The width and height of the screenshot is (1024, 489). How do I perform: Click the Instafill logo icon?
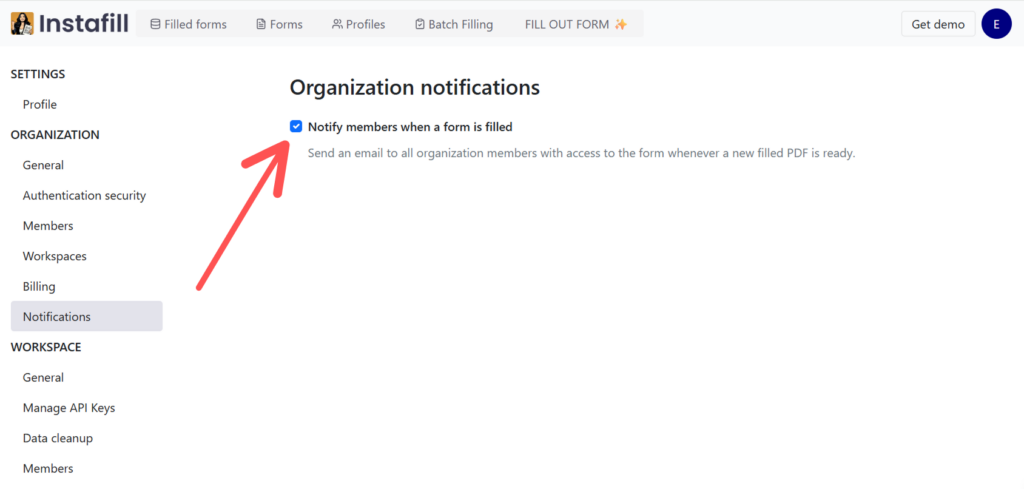(x=22, y=24)
